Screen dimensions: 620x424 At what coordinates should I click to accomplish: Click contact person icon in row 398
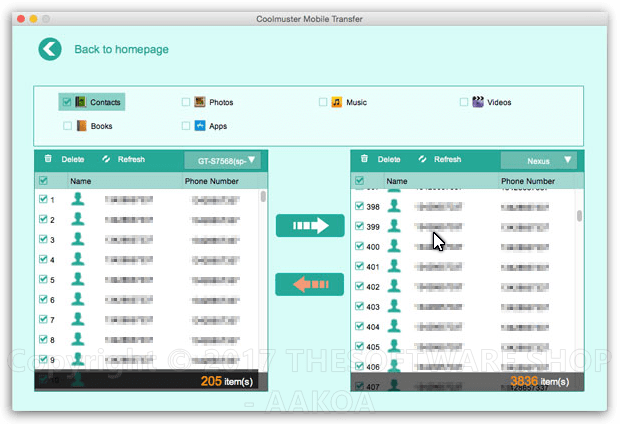394,206
